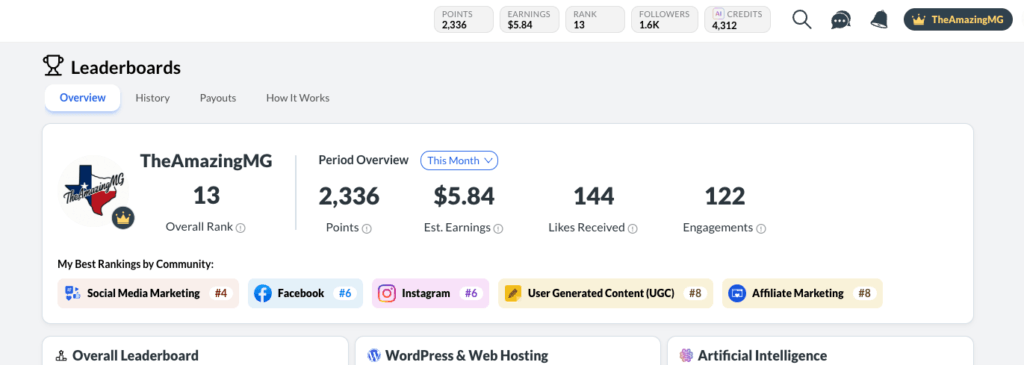Click the Affiliate Marketing community icon

tap(737, 293)
